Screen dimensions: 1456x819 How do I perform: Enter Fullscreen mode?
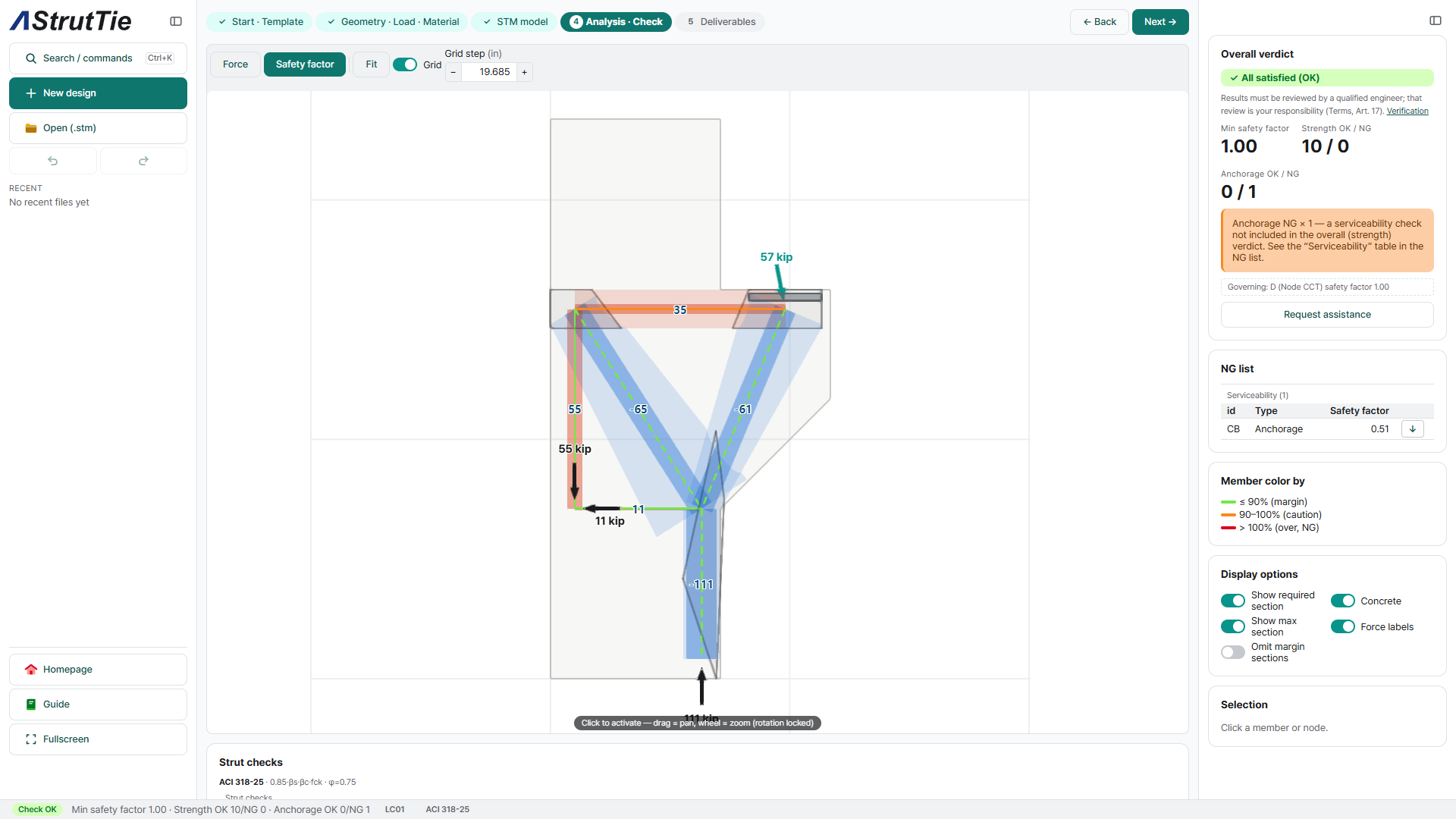click(x=98, y=739)
